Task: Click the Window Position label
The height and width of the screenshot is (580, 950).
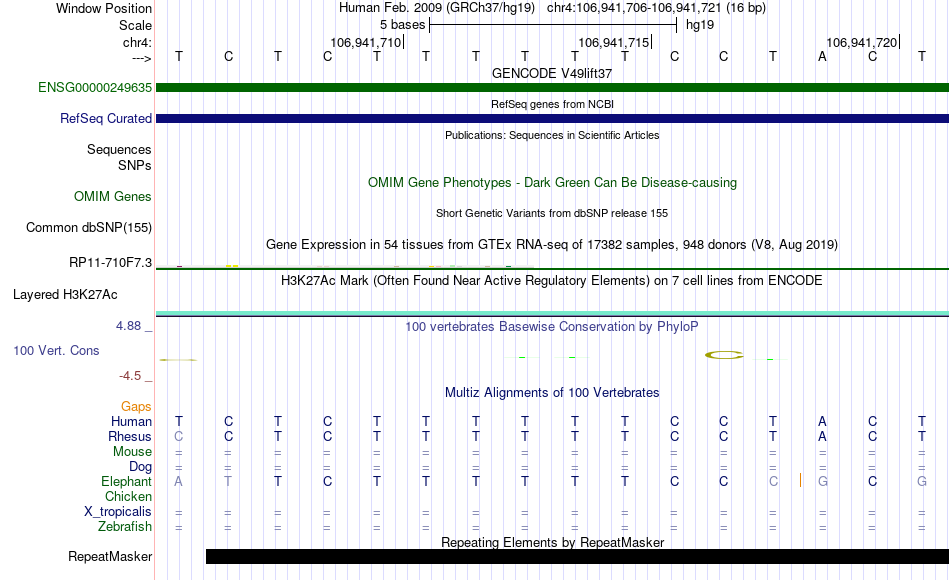Action: pos(104,8)
